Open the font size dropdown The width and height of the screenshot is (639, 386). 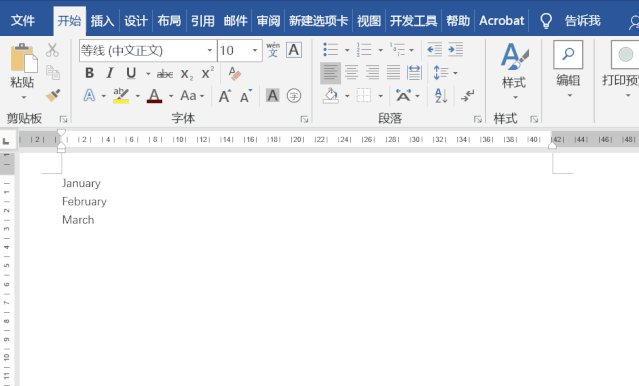pyautogui.click(x=255, y=50)
